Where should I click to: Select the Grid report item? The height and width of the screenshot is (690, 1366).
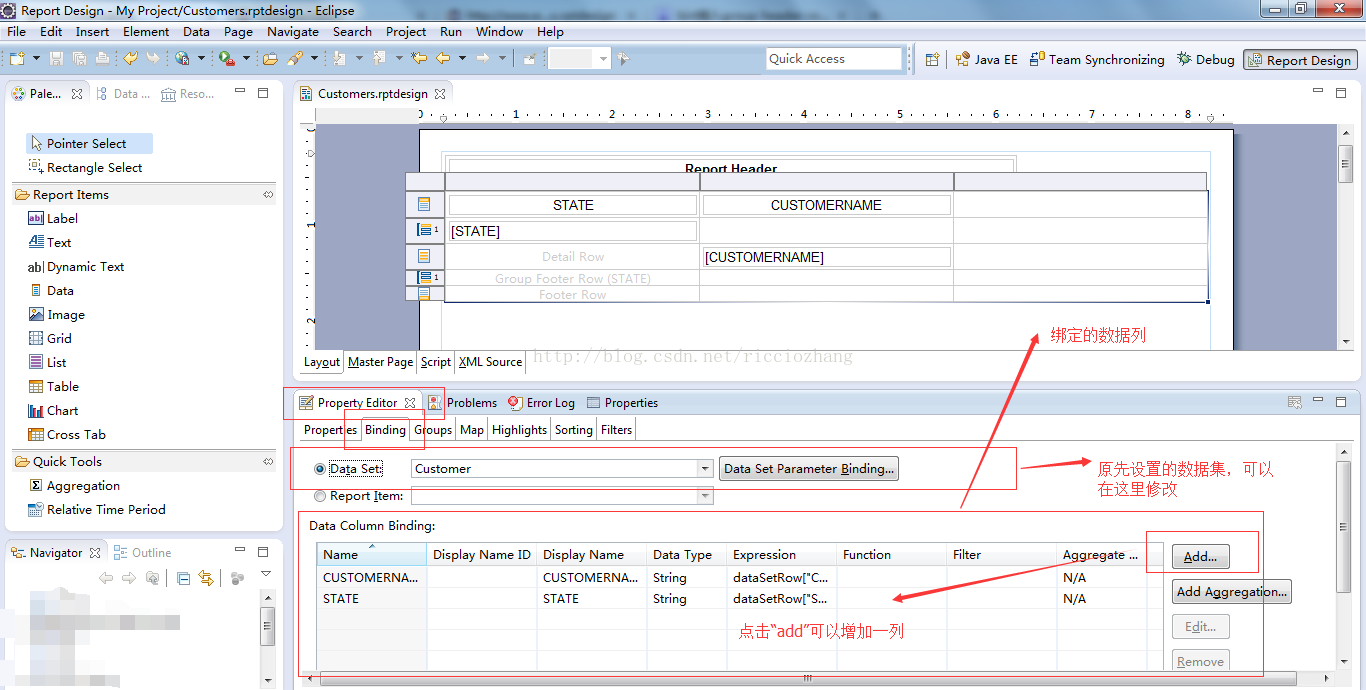[50, 338]
